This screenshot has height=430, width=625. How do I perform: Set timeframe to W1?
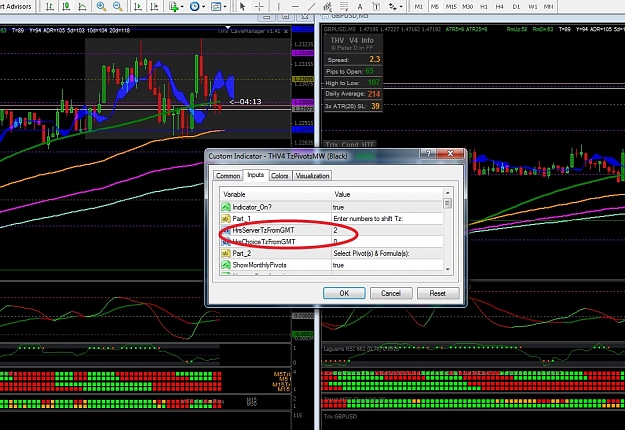point(533,6)
